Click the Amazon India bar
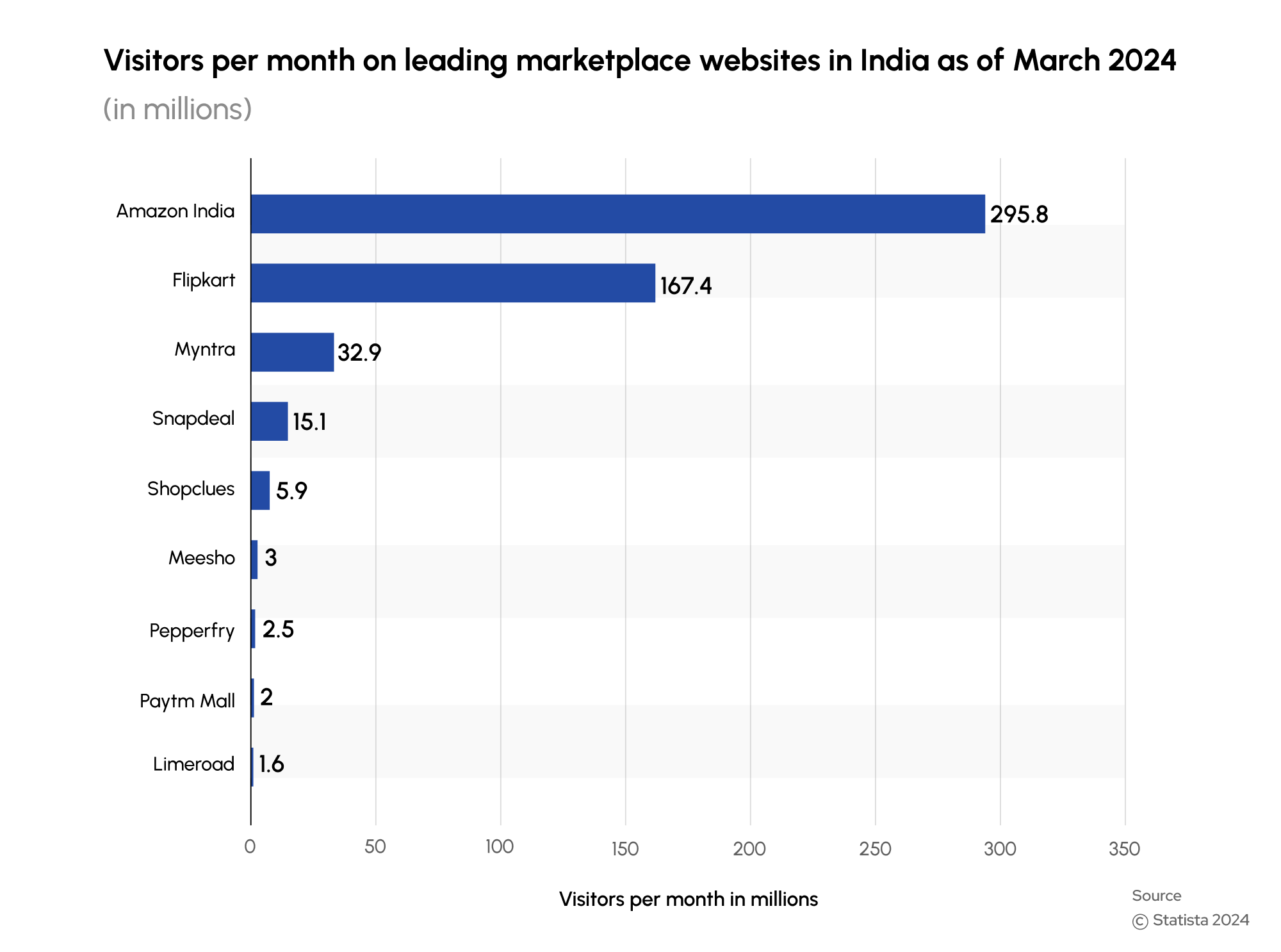Image resolution: width=1281 pixels, height=952 pixels. 617,214
